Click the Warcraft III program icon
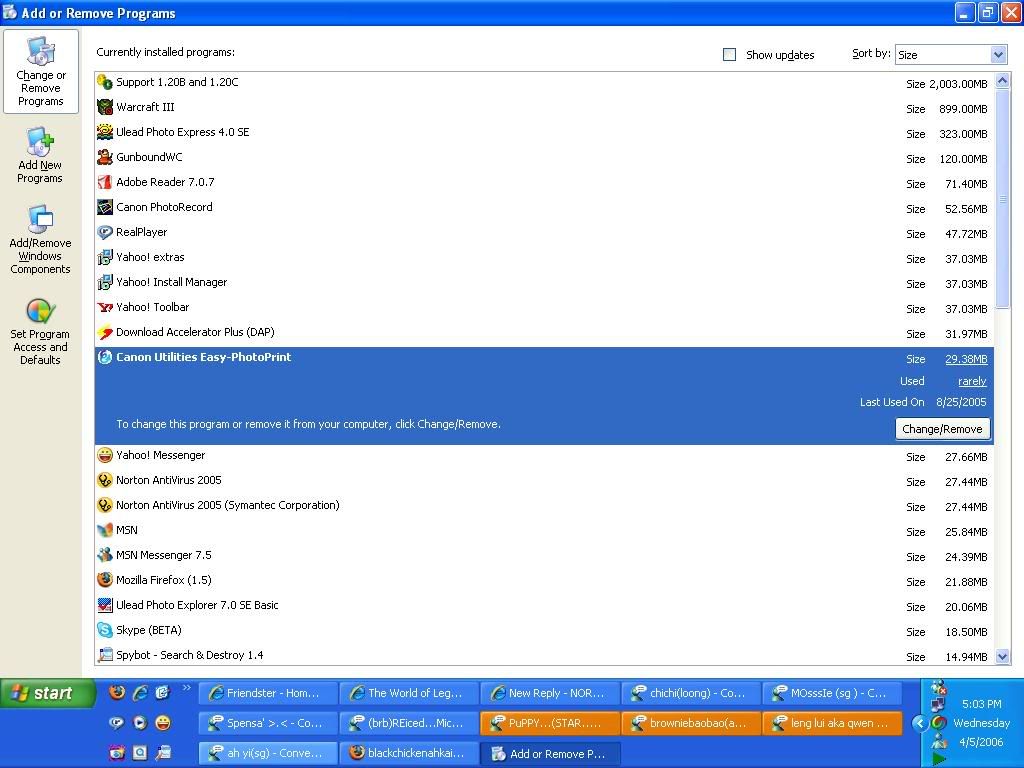 coord(105,107)
